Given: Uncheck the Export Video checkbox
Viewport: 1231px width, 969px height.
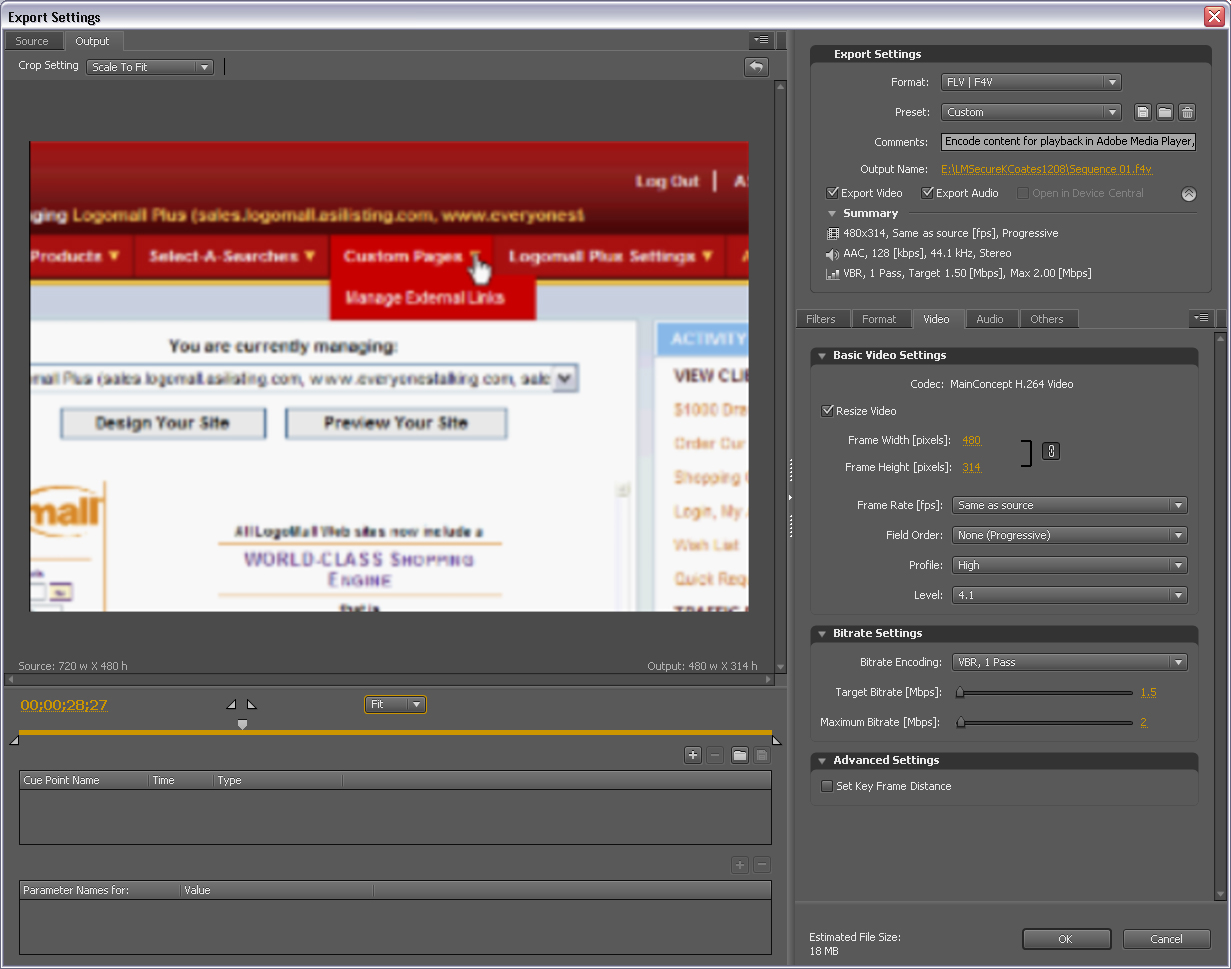Looking at the screenshot, I should click(833, 193).
